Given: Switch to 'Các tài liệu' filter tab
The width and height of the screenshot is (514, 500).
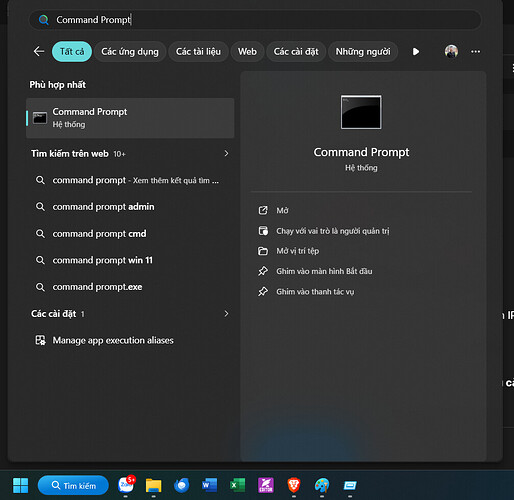Looking at the screenshot, I should click(x=198, y=52).
